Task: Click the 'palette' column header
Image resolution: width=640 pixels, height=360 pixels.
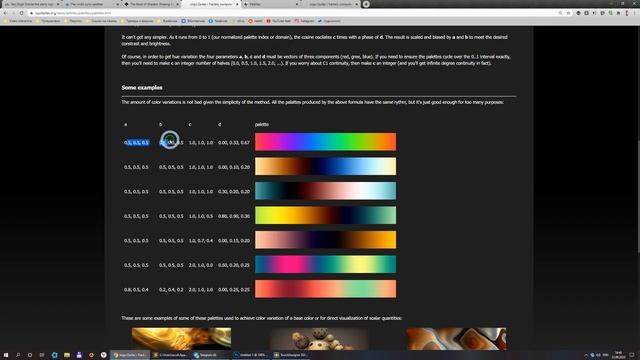Action: [x=262, y=124]
